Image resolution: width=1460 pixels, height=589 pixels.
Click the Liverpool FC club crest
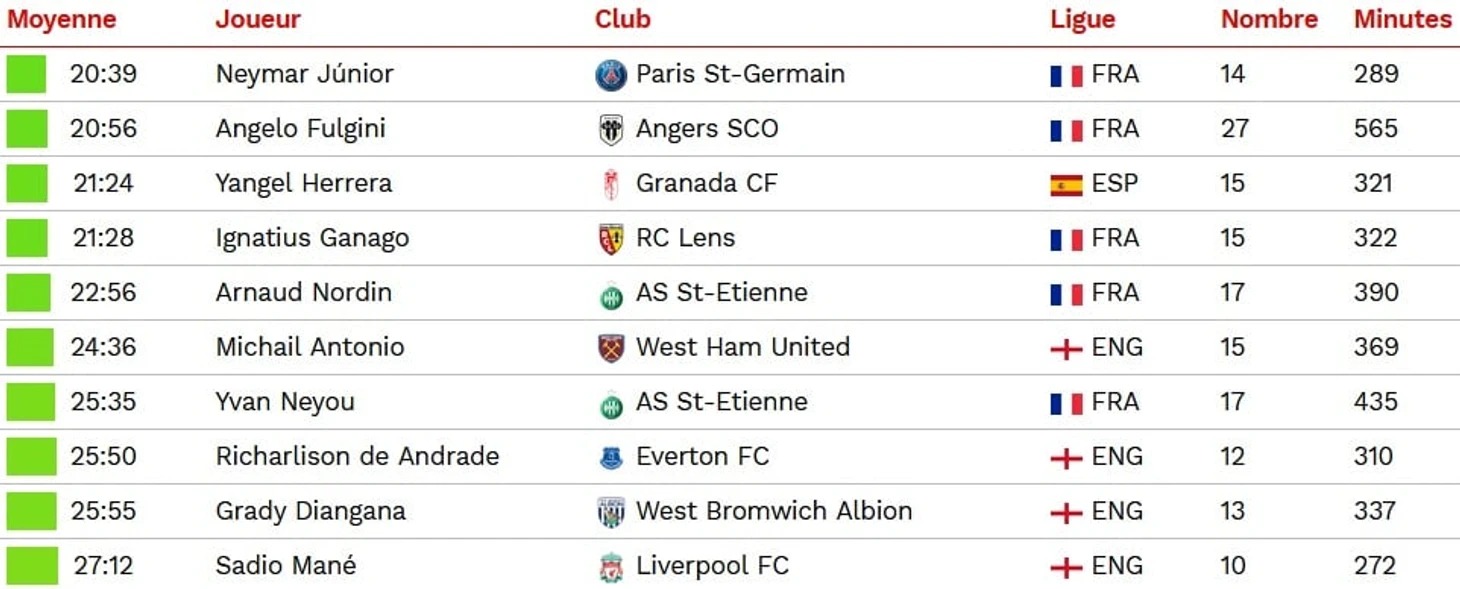(611, 567)
